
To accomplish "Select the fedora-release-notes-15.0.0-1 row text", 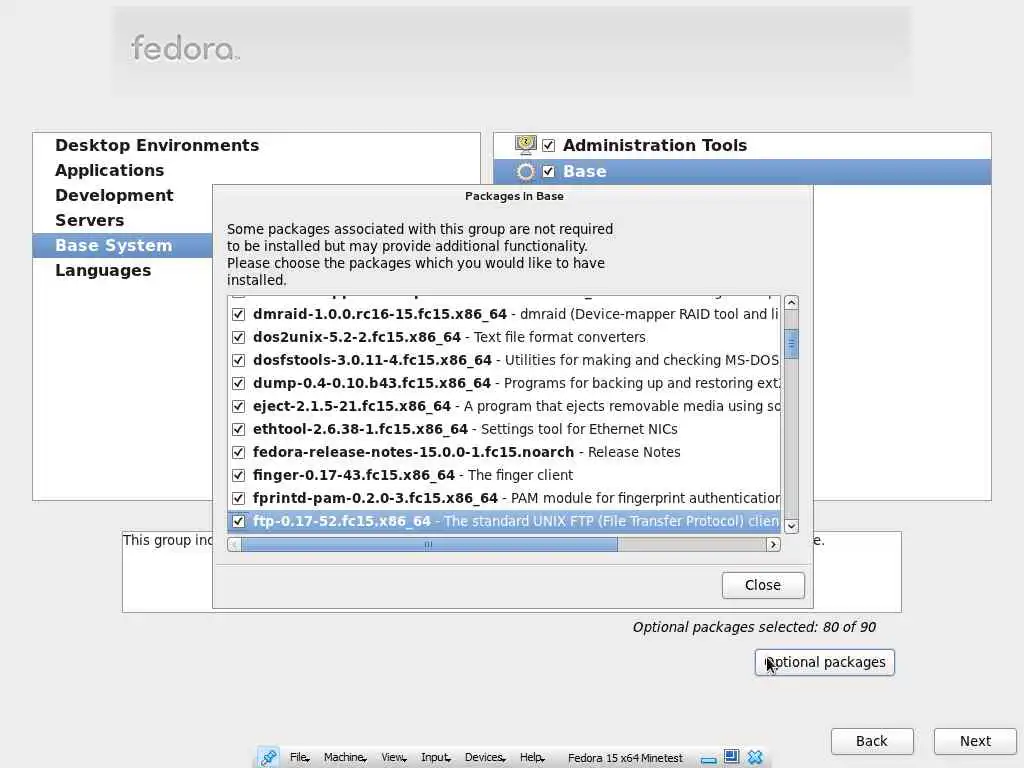I will [413, 452].
